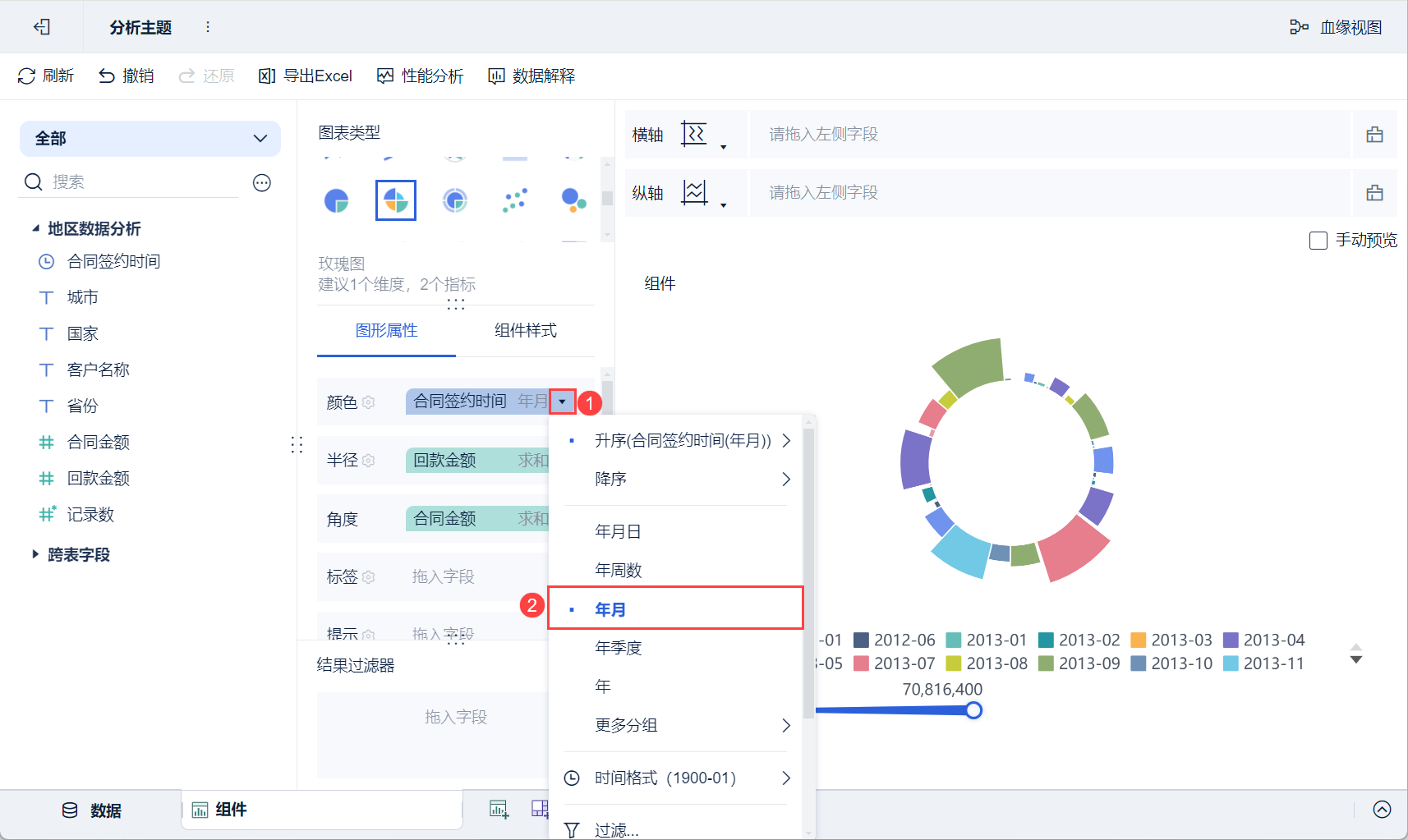Expand the 跨表字段 tree group
The height and width of the screenshot is (840, 1408).
(35, 554)
